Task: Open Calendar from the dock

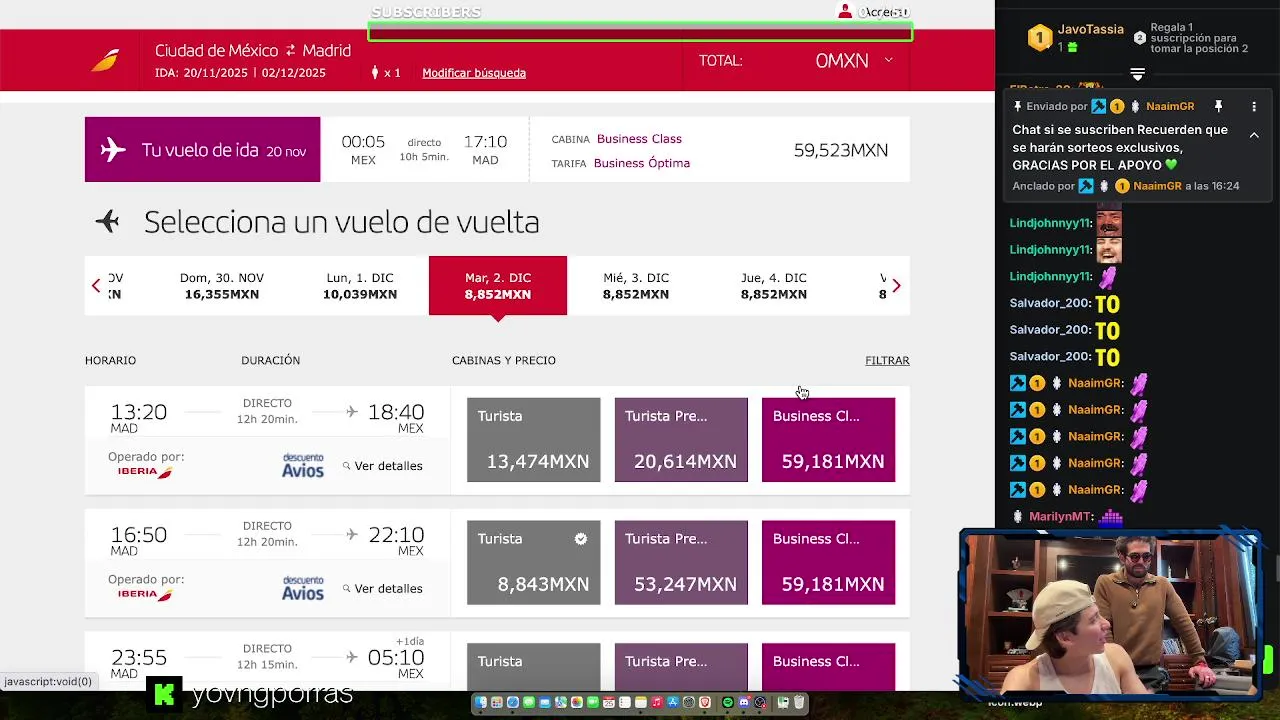Action: pos(609,702)
